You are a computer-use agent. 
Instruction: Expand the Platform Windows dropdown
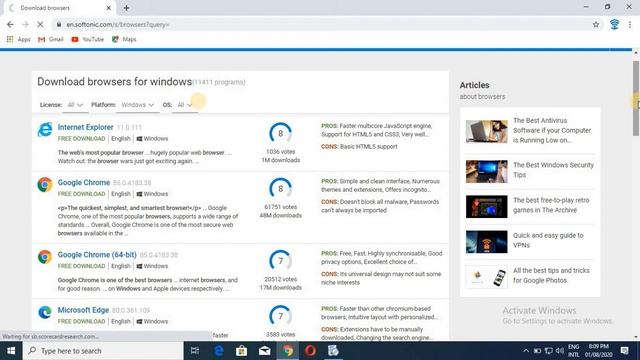point(138,105)
